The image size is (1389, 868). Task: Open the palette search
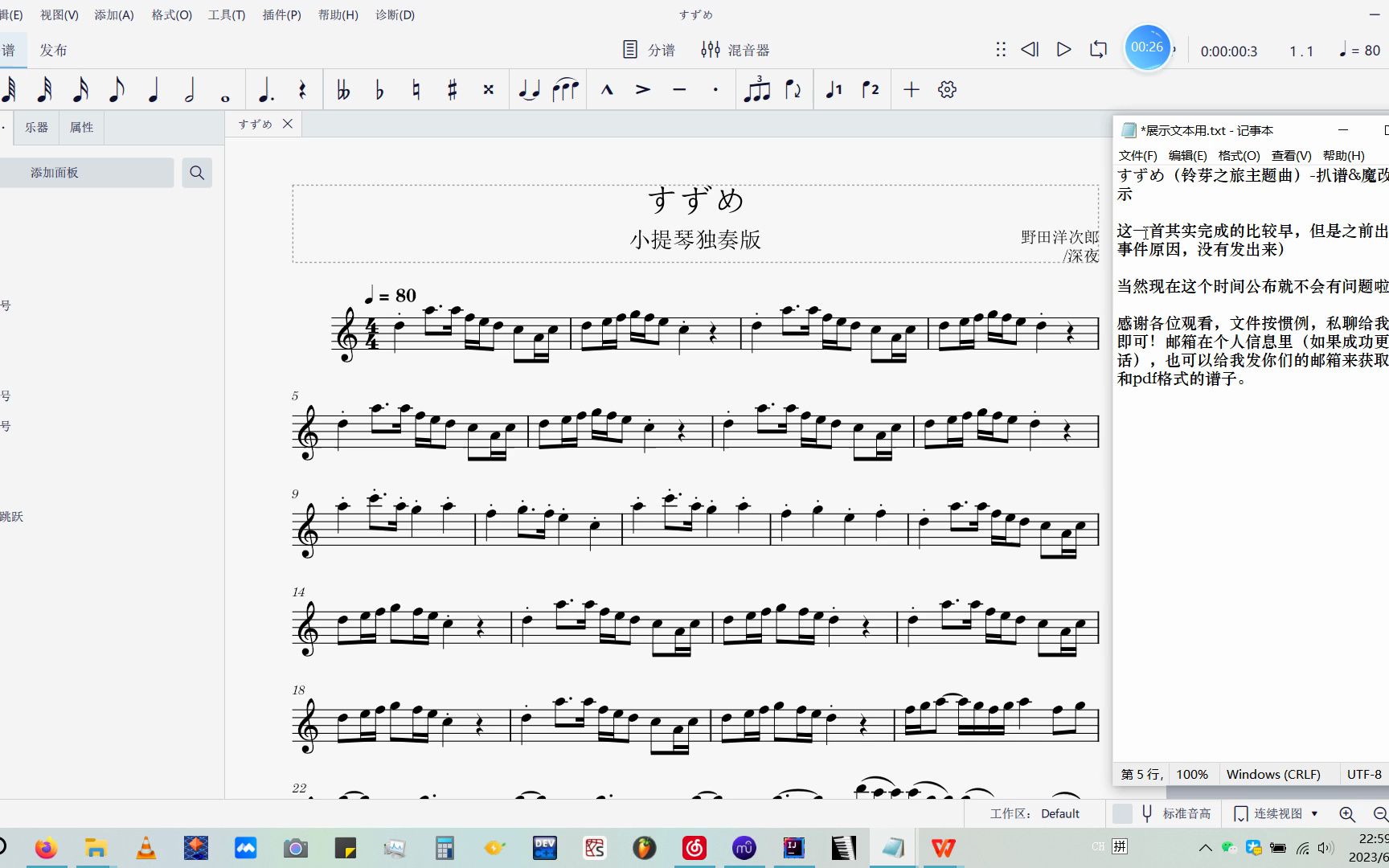point(197,173)
